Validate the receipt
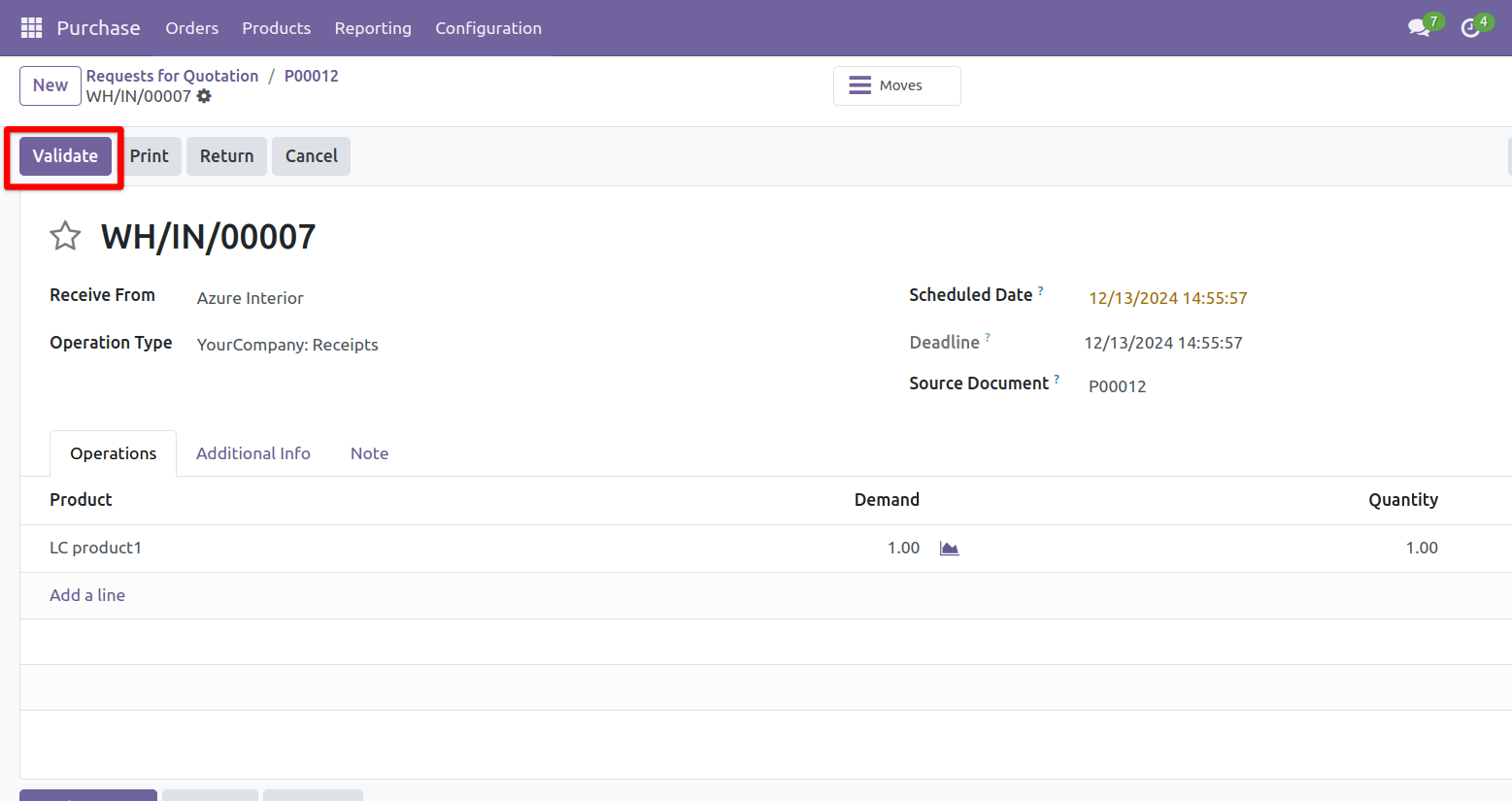 65,156
